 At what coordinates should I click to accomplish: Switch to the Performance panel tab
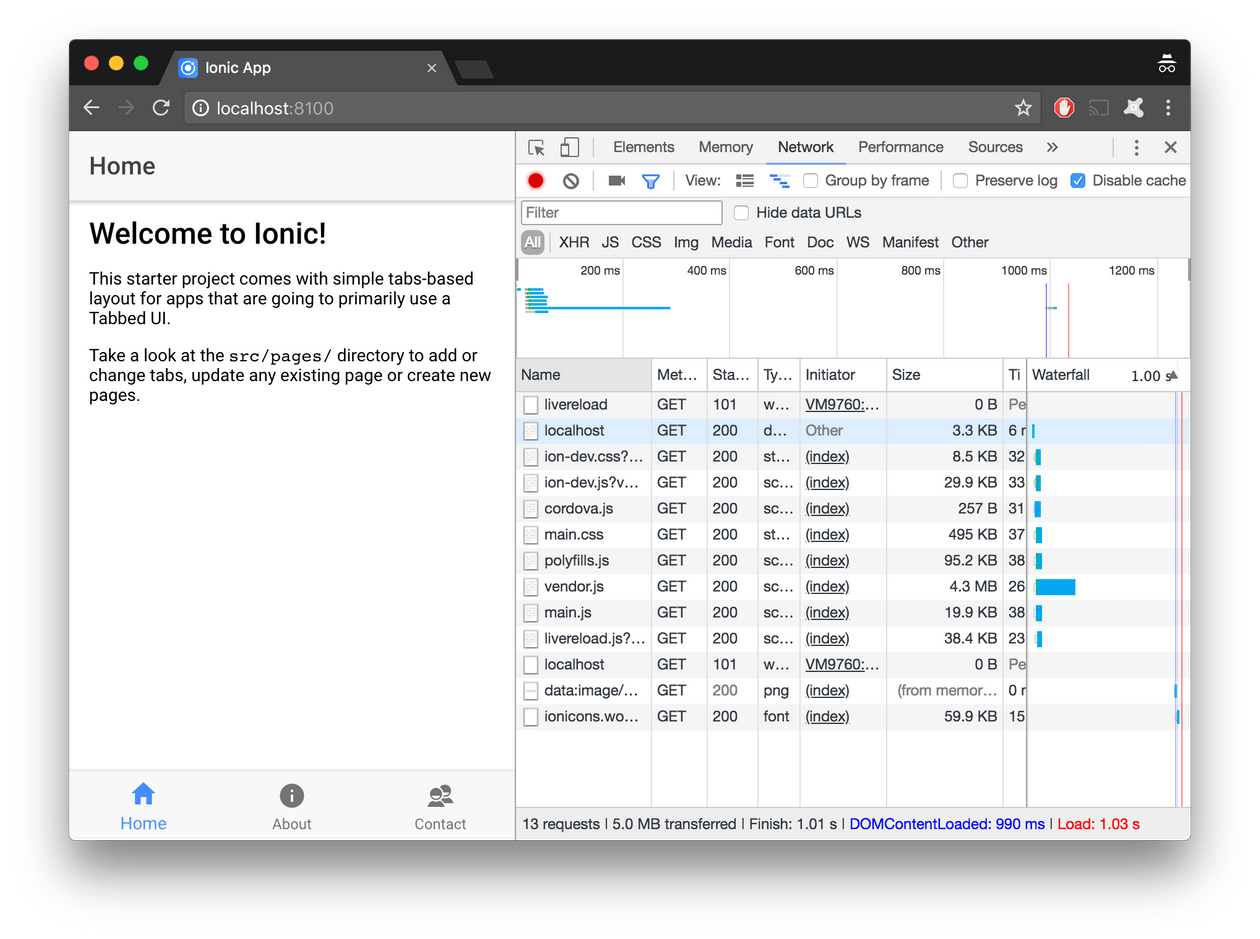[x=900, y=147]
